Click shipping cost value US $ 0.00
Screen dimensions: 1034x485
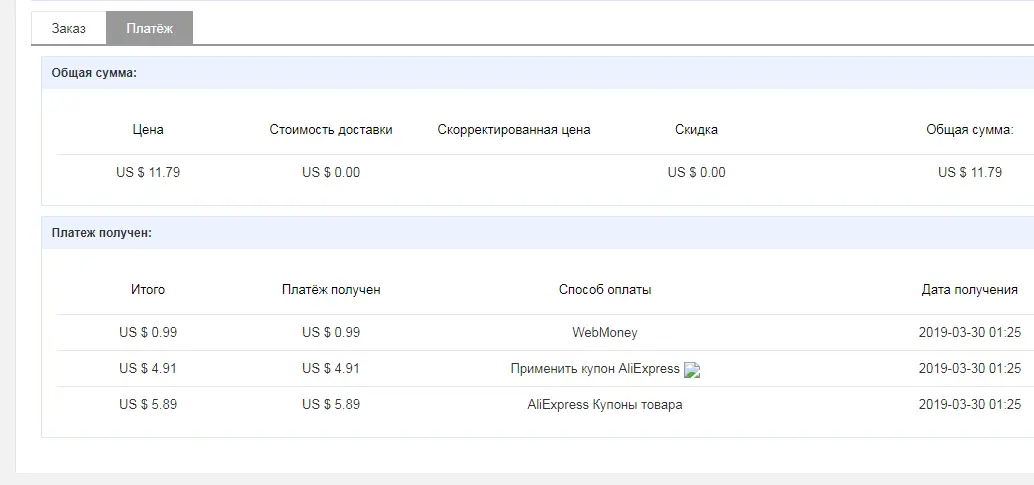pyautogui.click(x=331, y=172)
